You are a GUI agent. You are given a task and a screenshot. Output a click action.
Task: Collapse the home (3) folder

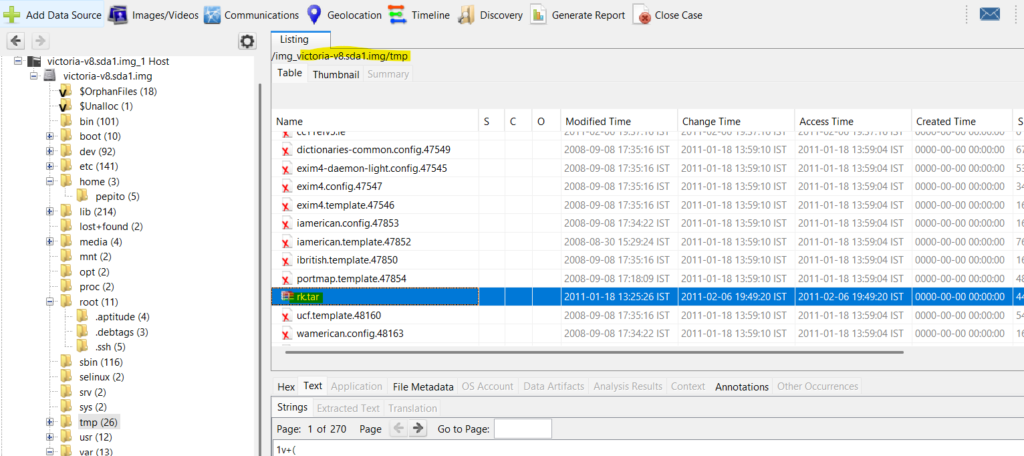click(x=50, y=182)
